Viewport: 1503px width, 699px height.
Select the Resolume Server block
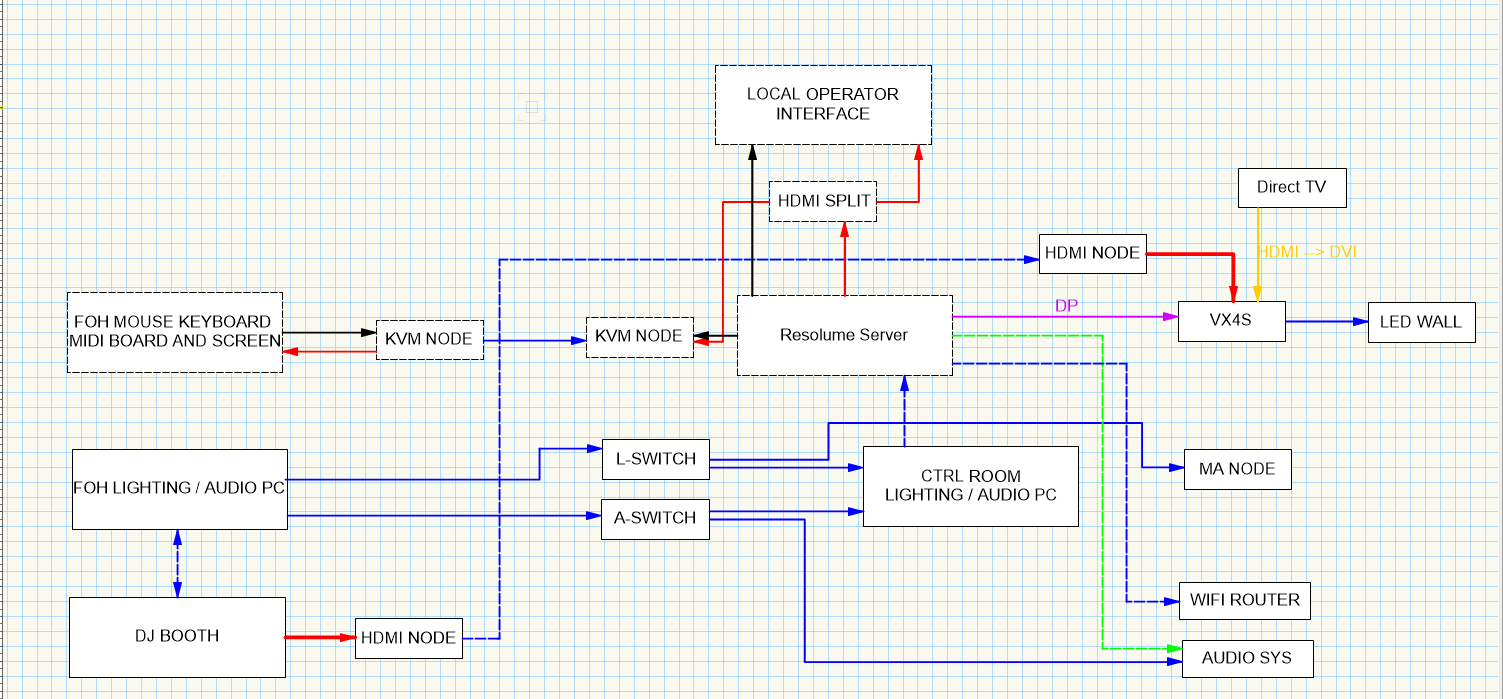point(845,335)
